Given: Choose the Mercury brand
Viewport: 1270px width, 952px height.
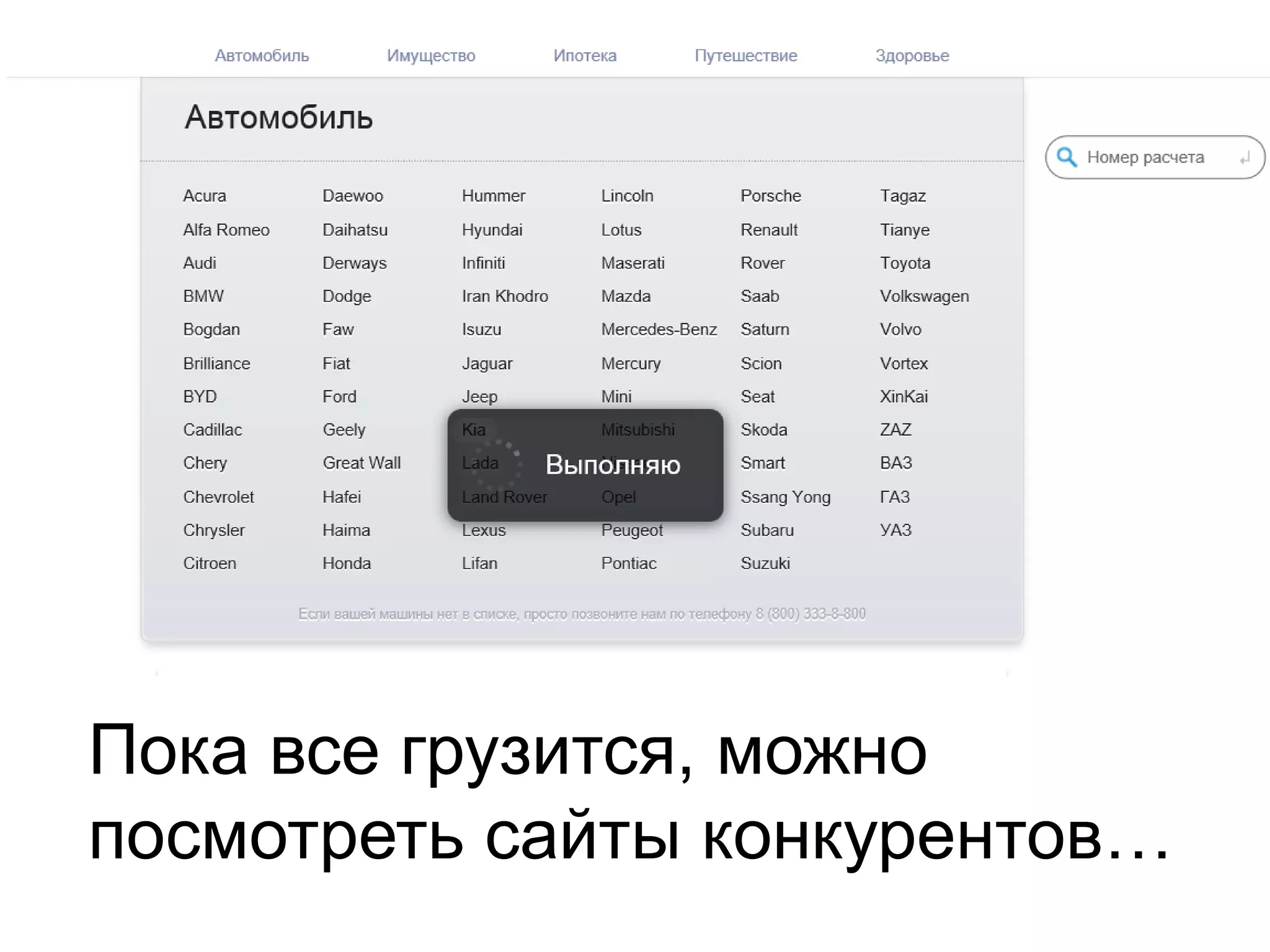Looking at the screenshot, I should pos(631,364).
